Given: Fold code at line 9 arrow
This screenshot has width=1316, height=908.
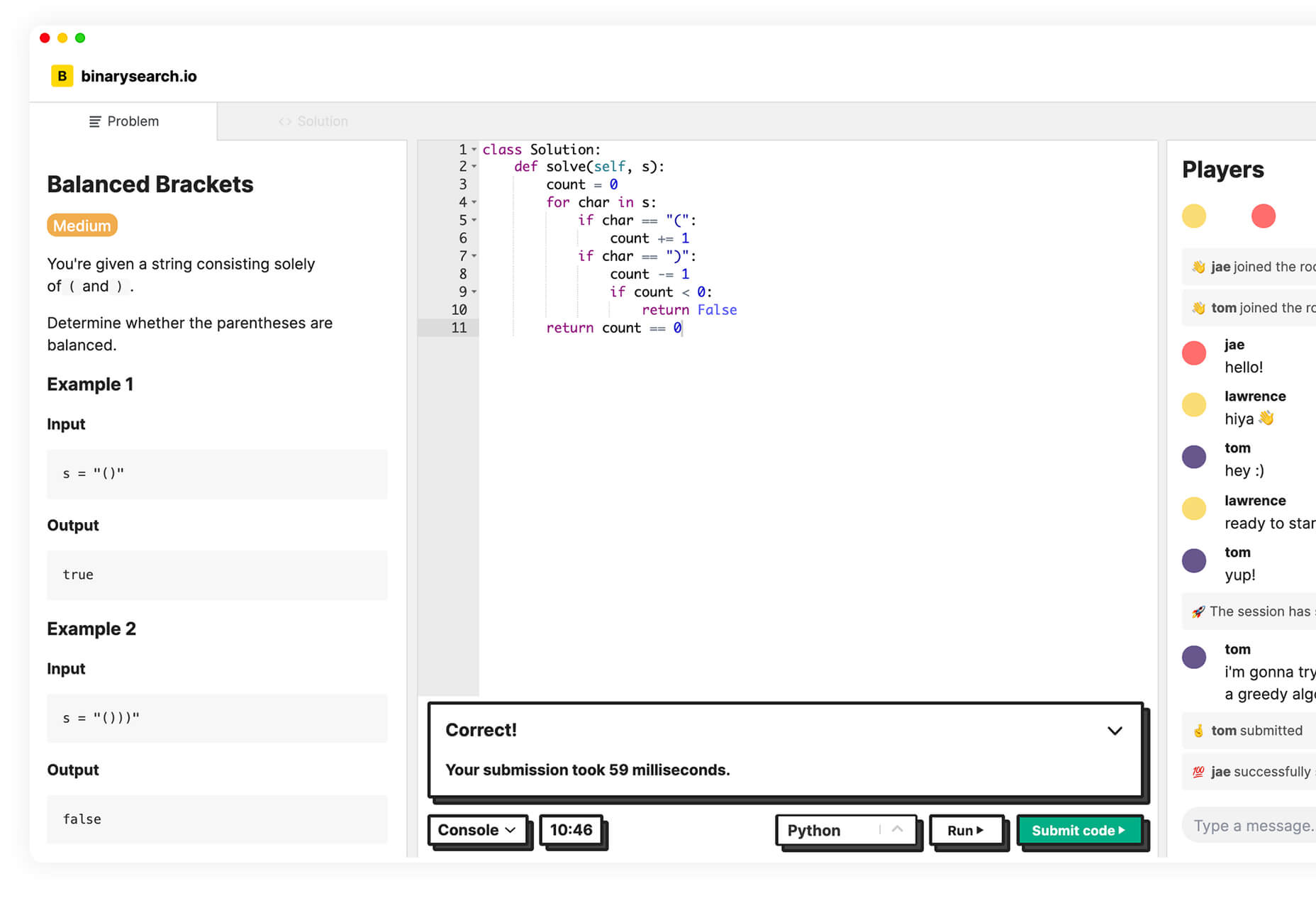Looking at the screenshot, I should 474,292.
